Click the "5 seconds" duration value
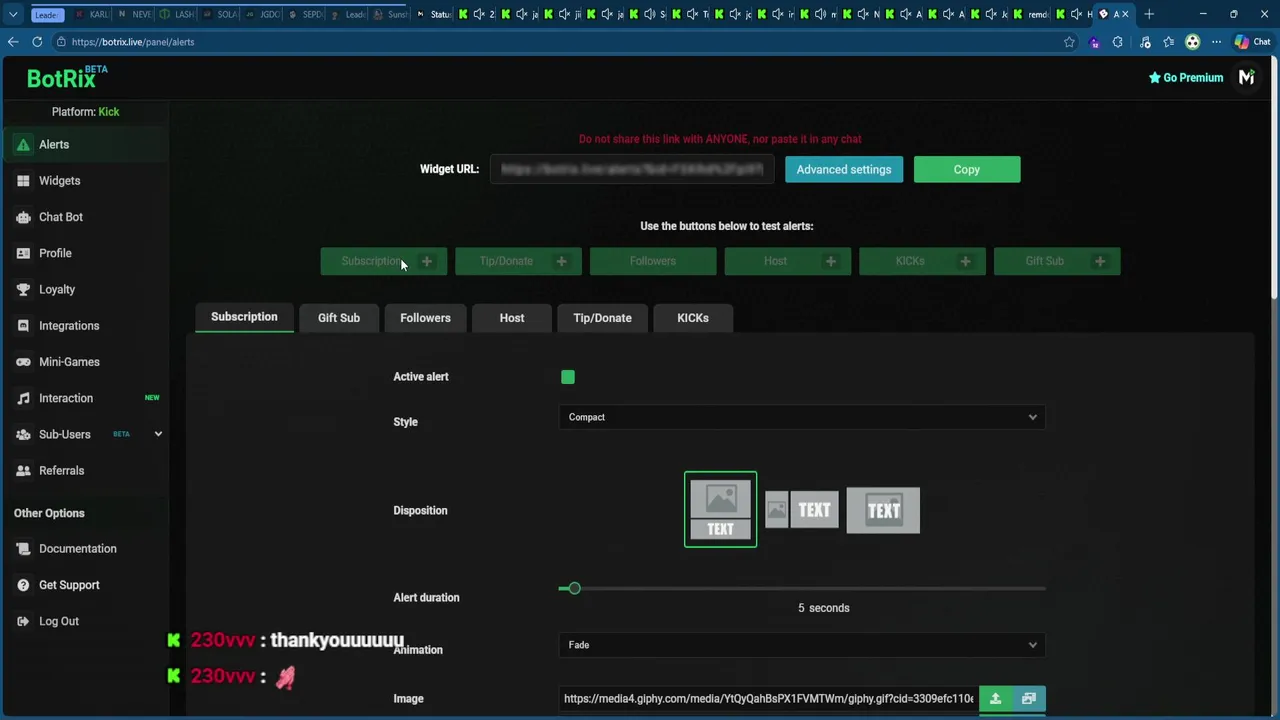The width and height of the screenshot is (1280, 720). pos(823,608)
